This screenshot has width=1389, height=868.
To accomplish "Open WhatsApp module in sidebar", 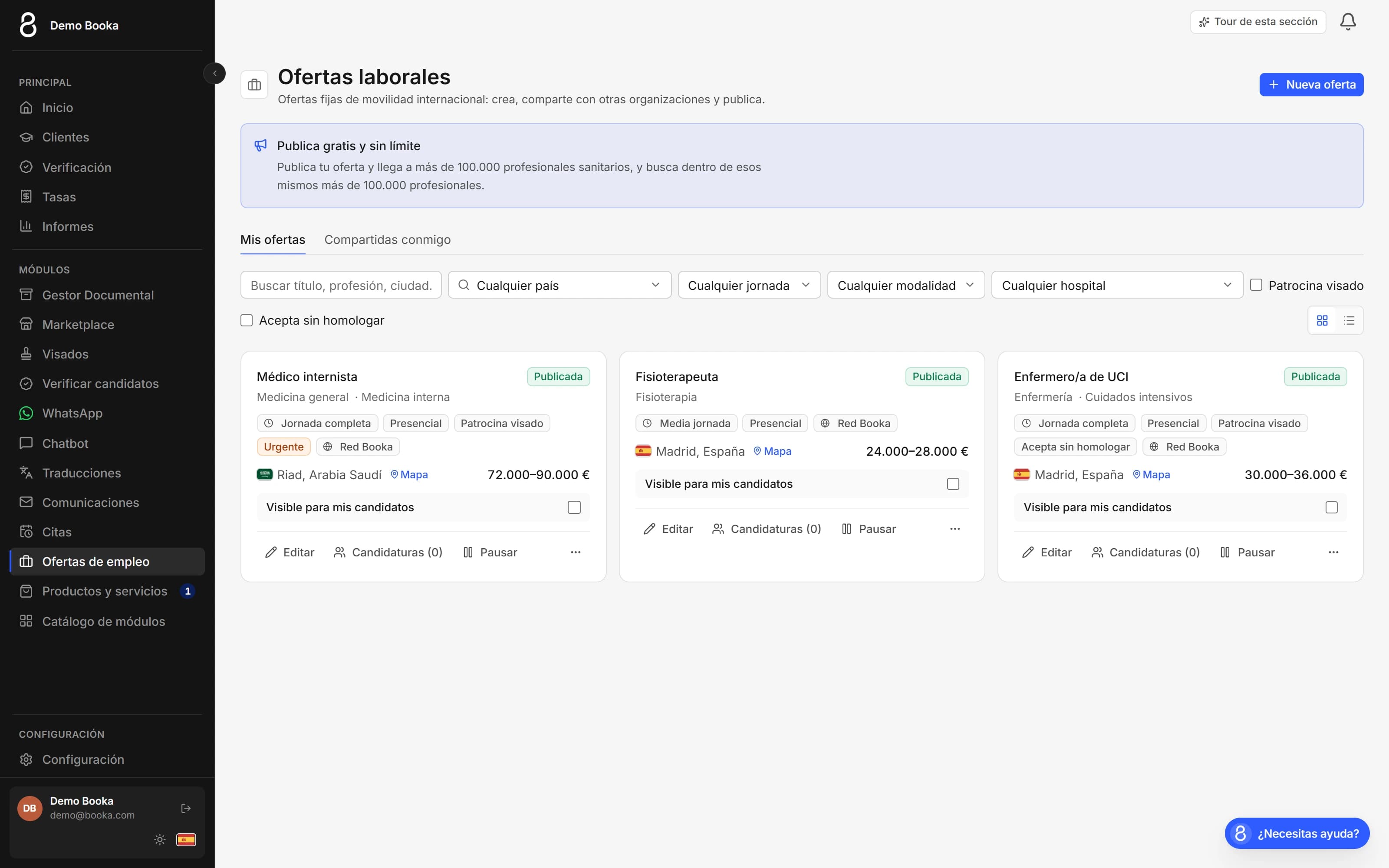I will [x=107, y=413].
